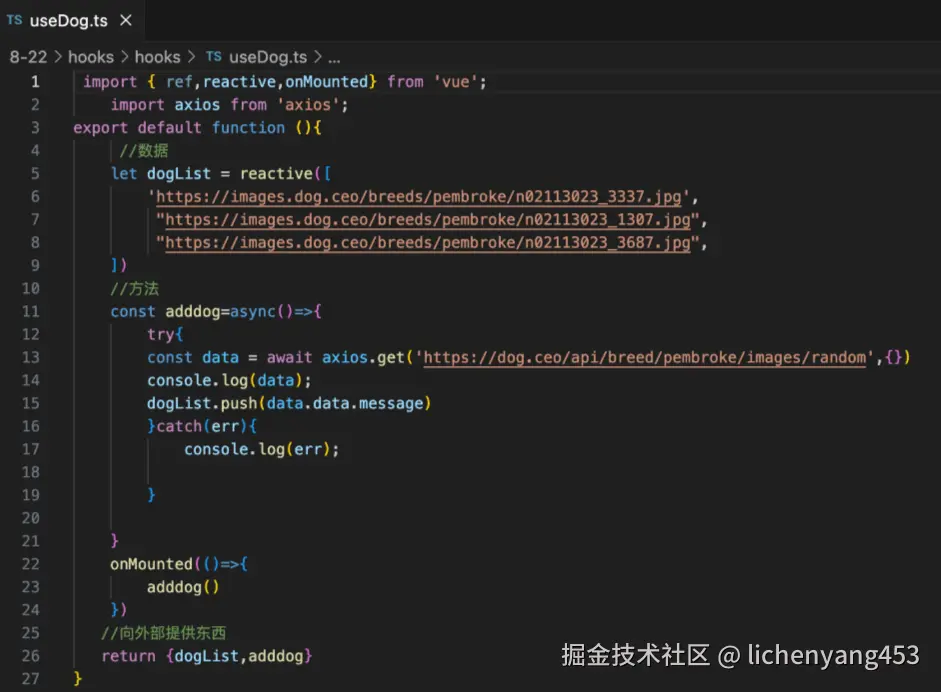The image size is (941, 692).
Task: Click 'console.log(data);' statement
Action: click(x=229, y=381)
